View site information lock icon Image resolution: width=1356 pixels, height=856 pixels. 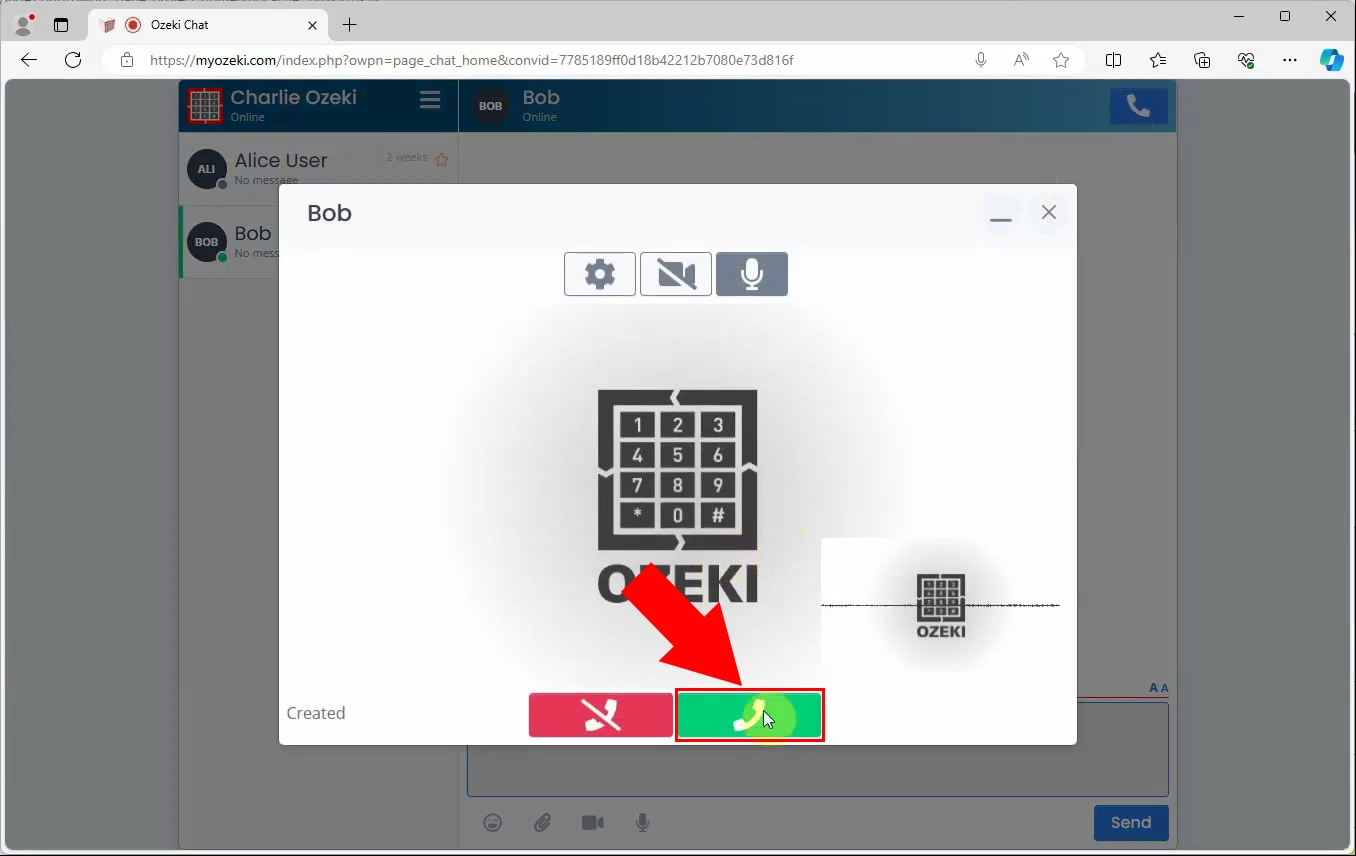coord(126,60)
